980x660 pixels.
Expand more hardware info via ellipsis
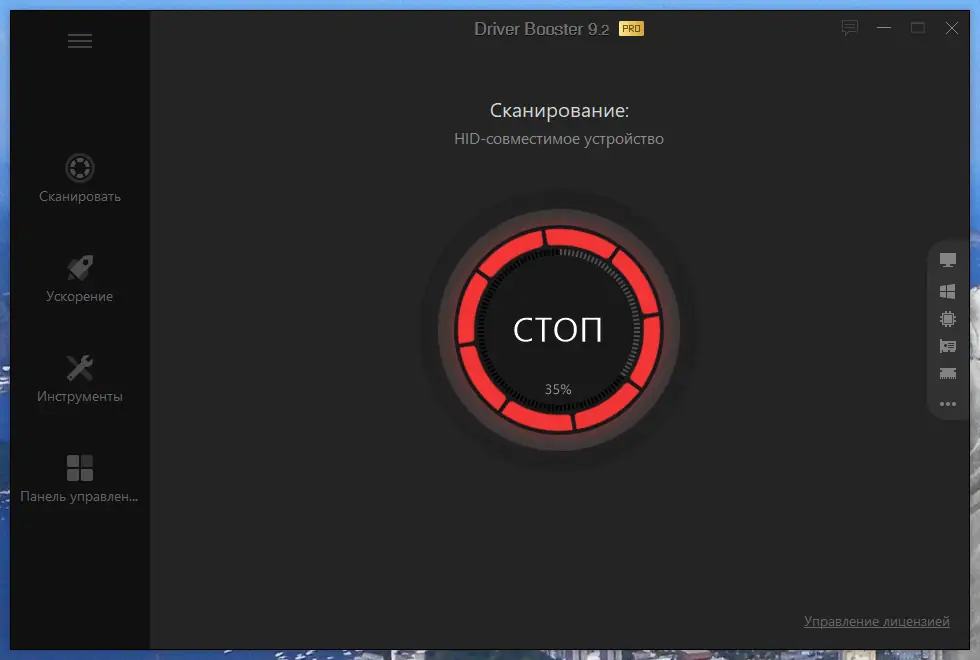[x=946, y=404]
